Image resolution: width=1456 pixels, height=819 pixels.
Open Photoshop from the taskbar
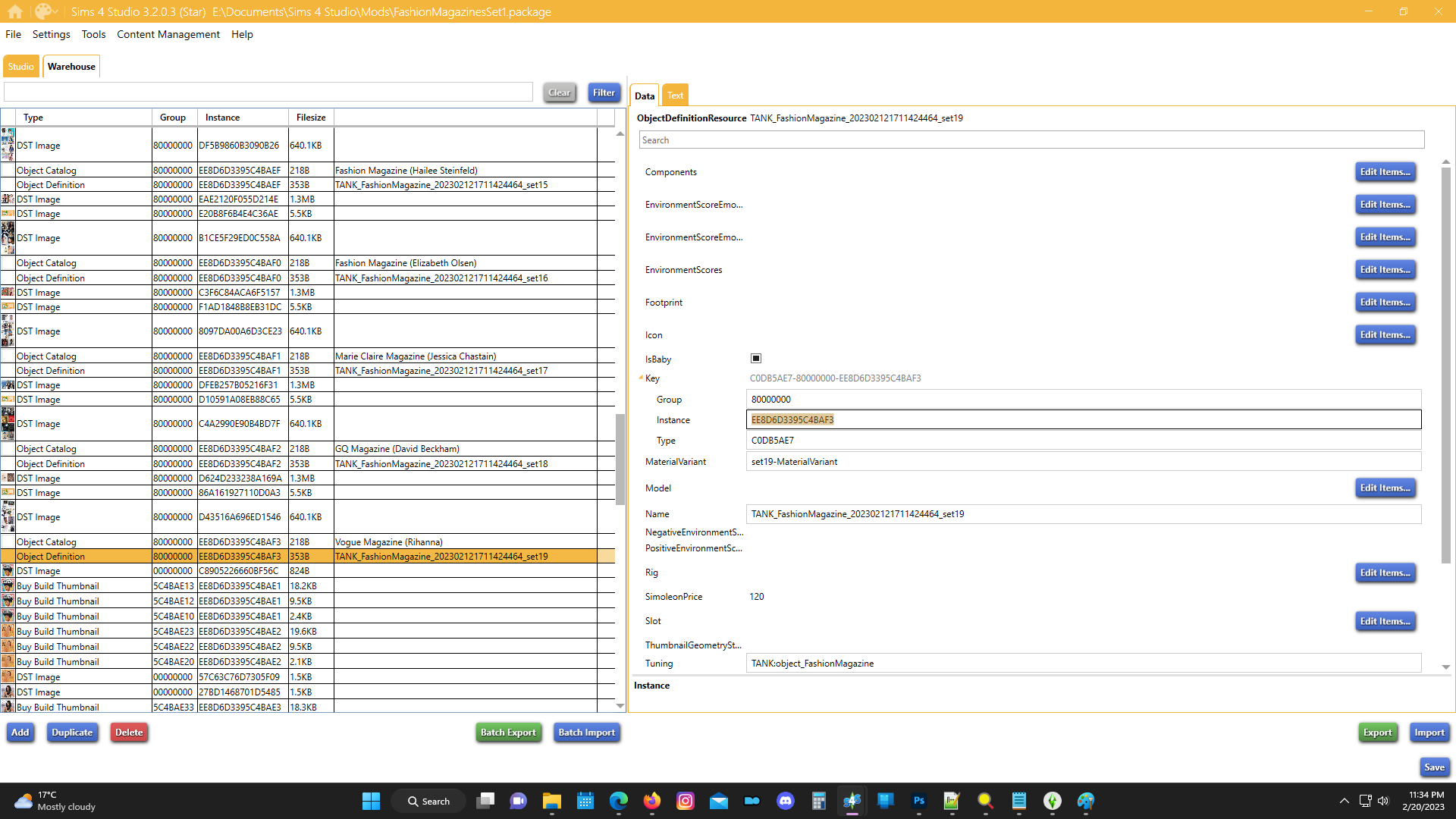click(x=918, y=801)
